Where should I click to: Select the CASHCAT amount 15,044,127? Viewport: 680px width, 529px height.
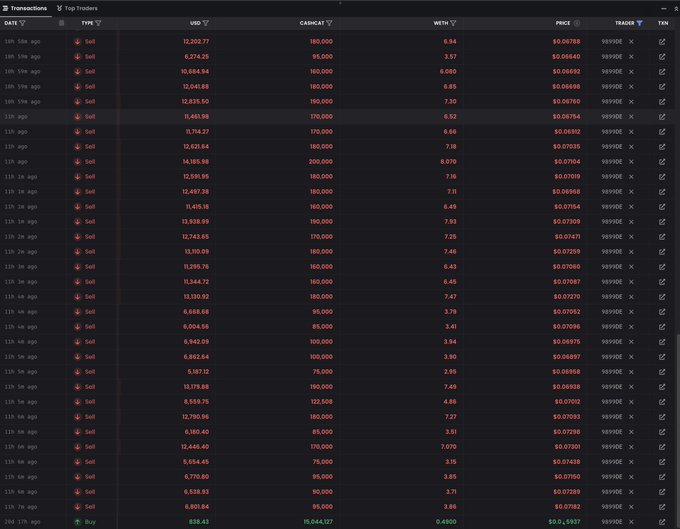point(318,522)
